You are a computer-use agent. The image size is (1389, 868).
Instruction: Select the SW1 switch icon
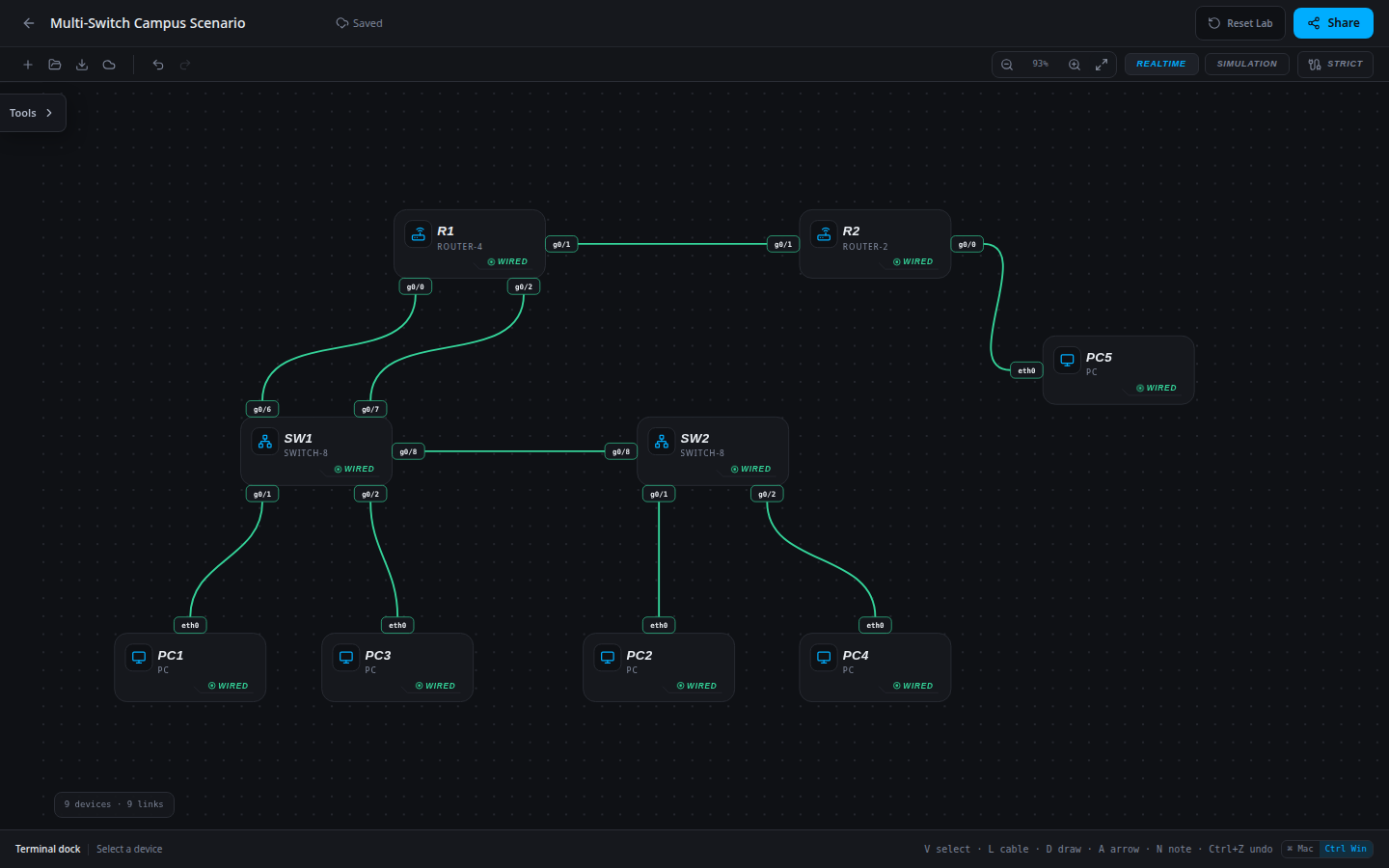tap(265, 442)
